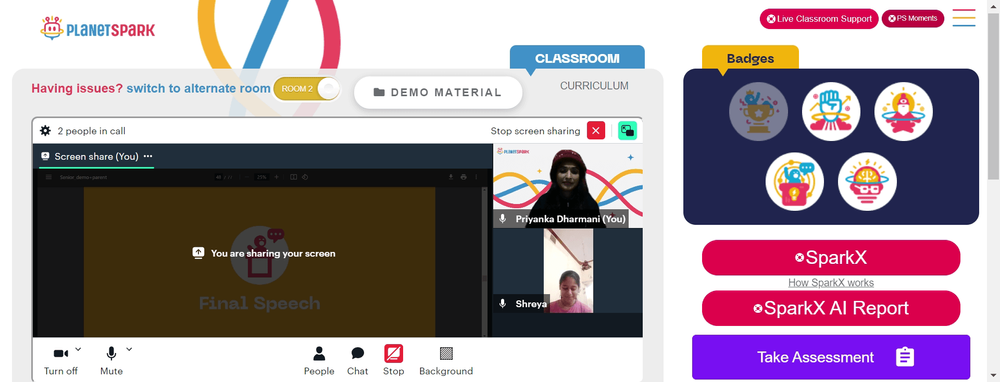Click the green picture-in-picture layout icon
Image resolution: width=1000 pixels, height=382 pixels.
[x=628, y=131]
